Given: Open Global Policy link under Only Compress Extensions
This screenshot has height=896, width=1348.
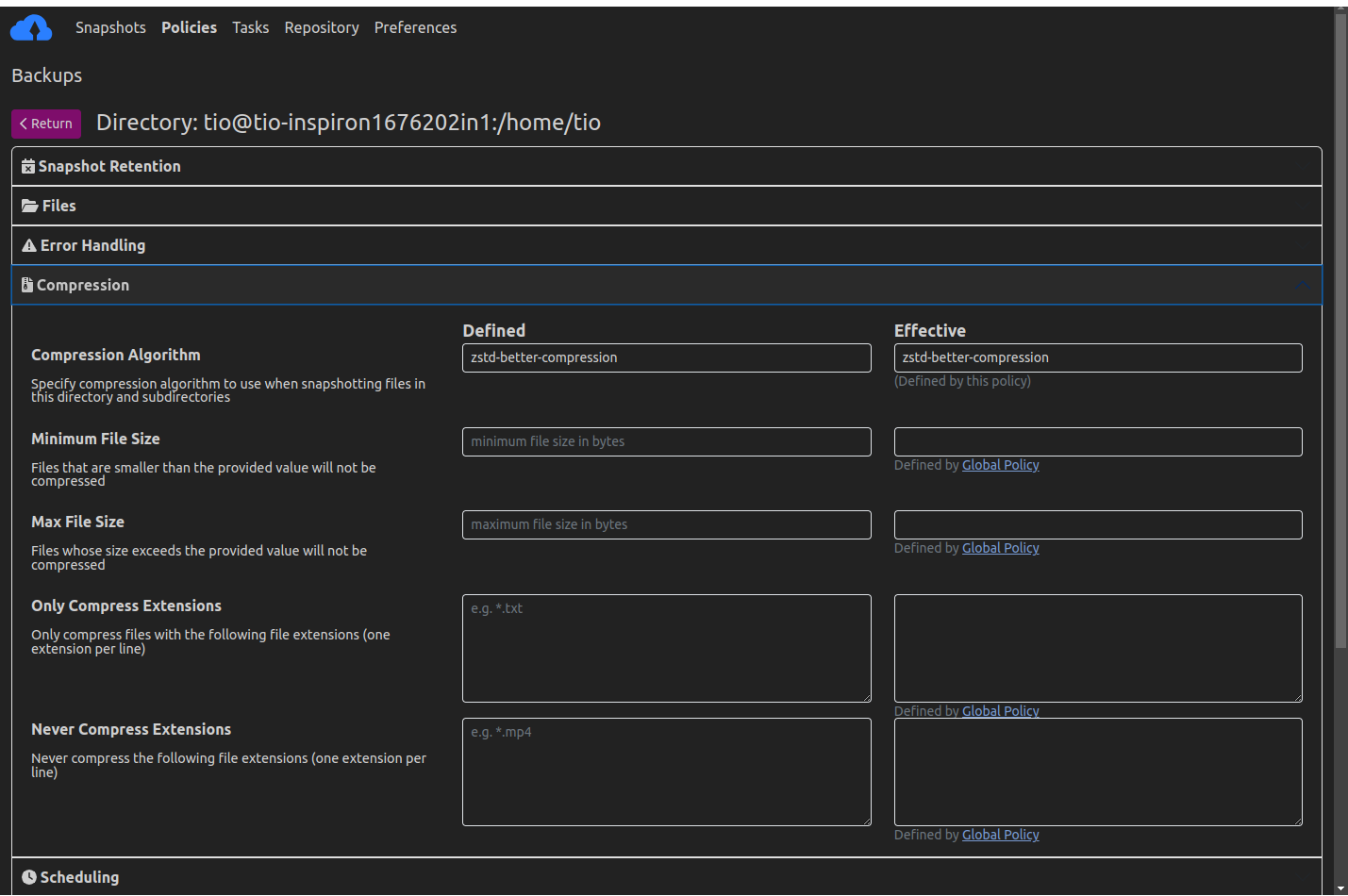Looking at the screenshot, I should [x=1000, y=711].
